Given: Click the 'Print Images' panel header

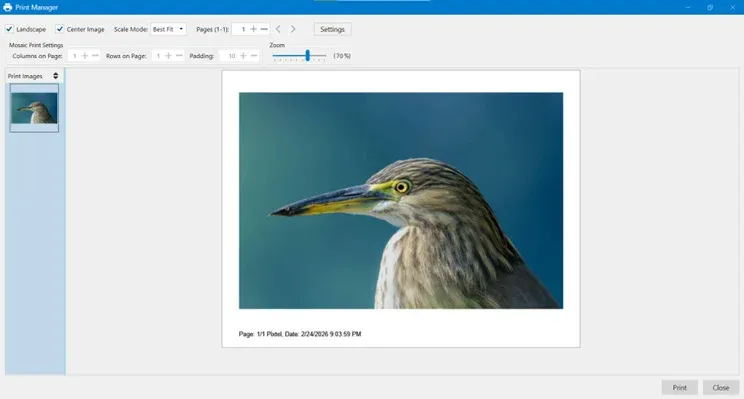Looking at the screenshot, I should click(x=25, y=76).
